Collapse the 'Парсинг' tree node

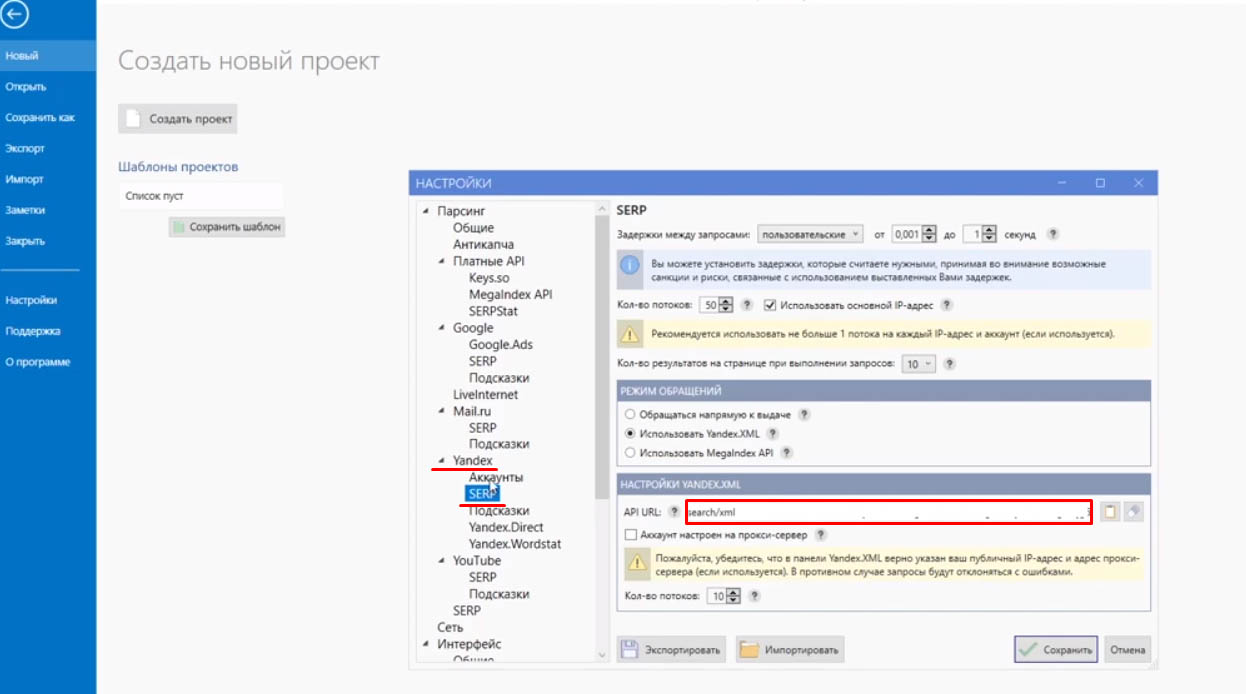click(426, 211)
